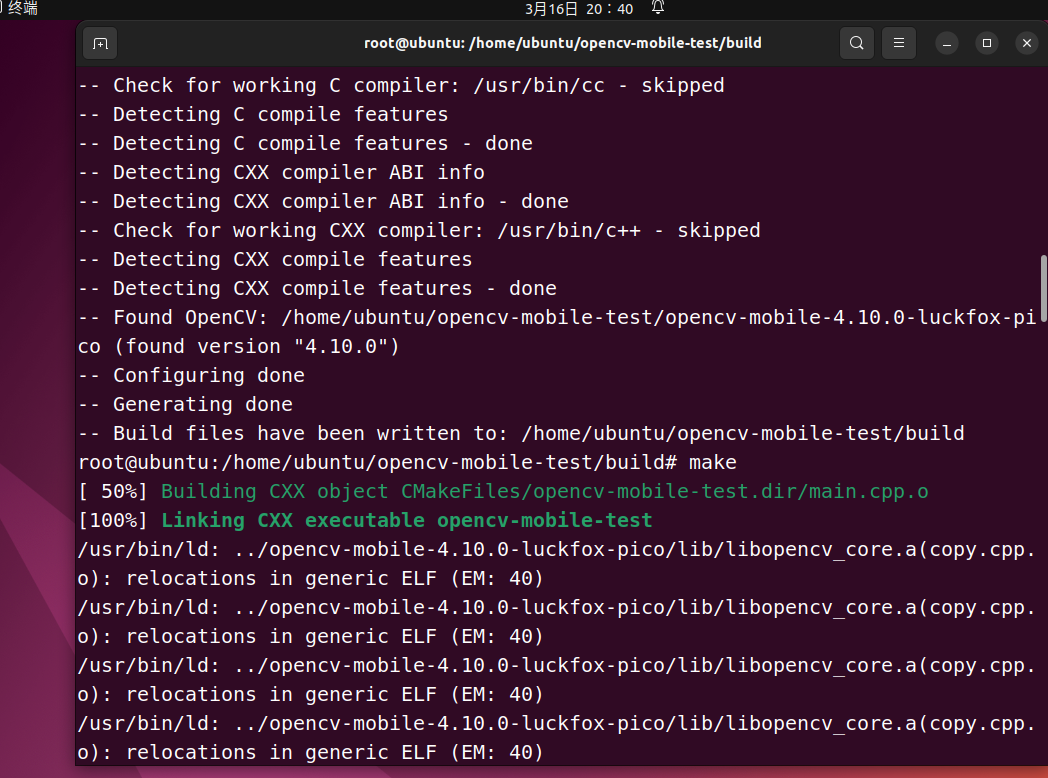Open a new terminal tab
The width and height of the screenshot is (1048, 778).
pos(100,43)
